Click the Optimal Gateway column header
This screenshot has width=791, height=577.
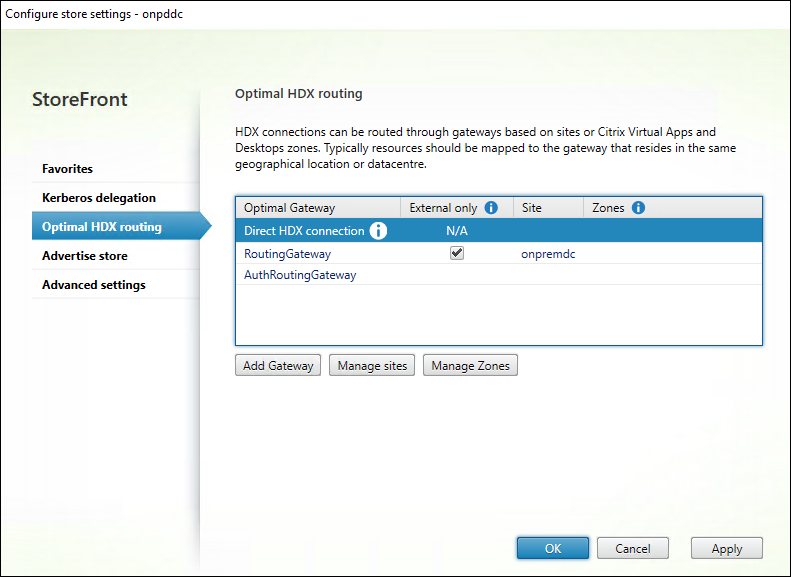coord(290,208)
